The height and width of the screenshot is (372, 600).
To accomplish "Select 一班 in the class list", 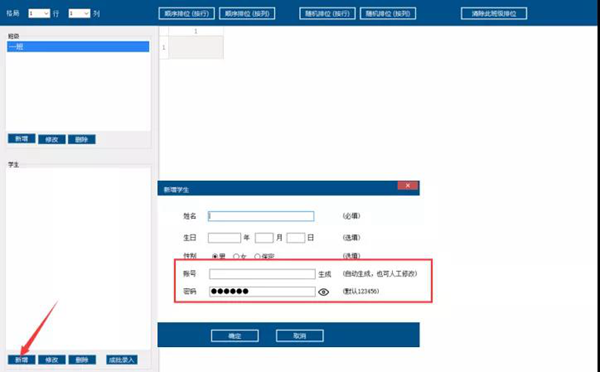I will tap(78, 47).
